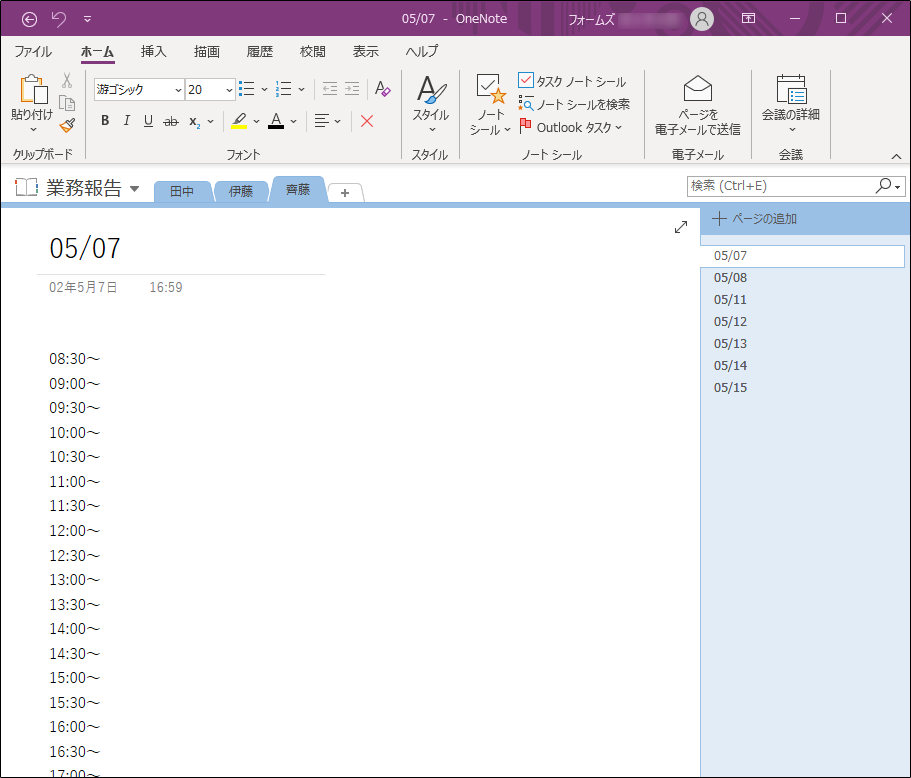The height and width of the screenshot is (778, 911).
Task: Click the clear formatting eraser icon
Action: tap(382, 89)
